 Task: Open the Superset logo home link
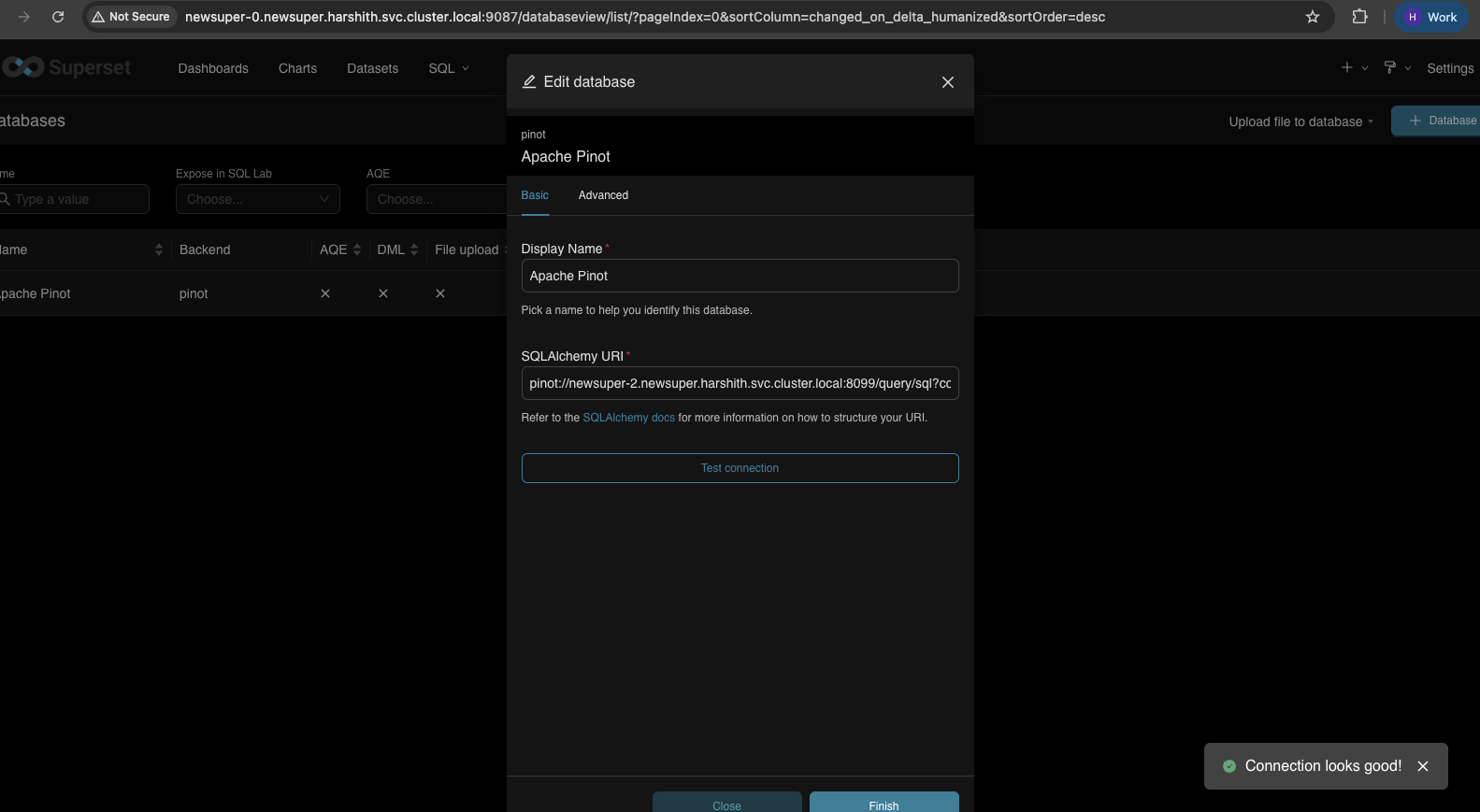click(65, 67)
